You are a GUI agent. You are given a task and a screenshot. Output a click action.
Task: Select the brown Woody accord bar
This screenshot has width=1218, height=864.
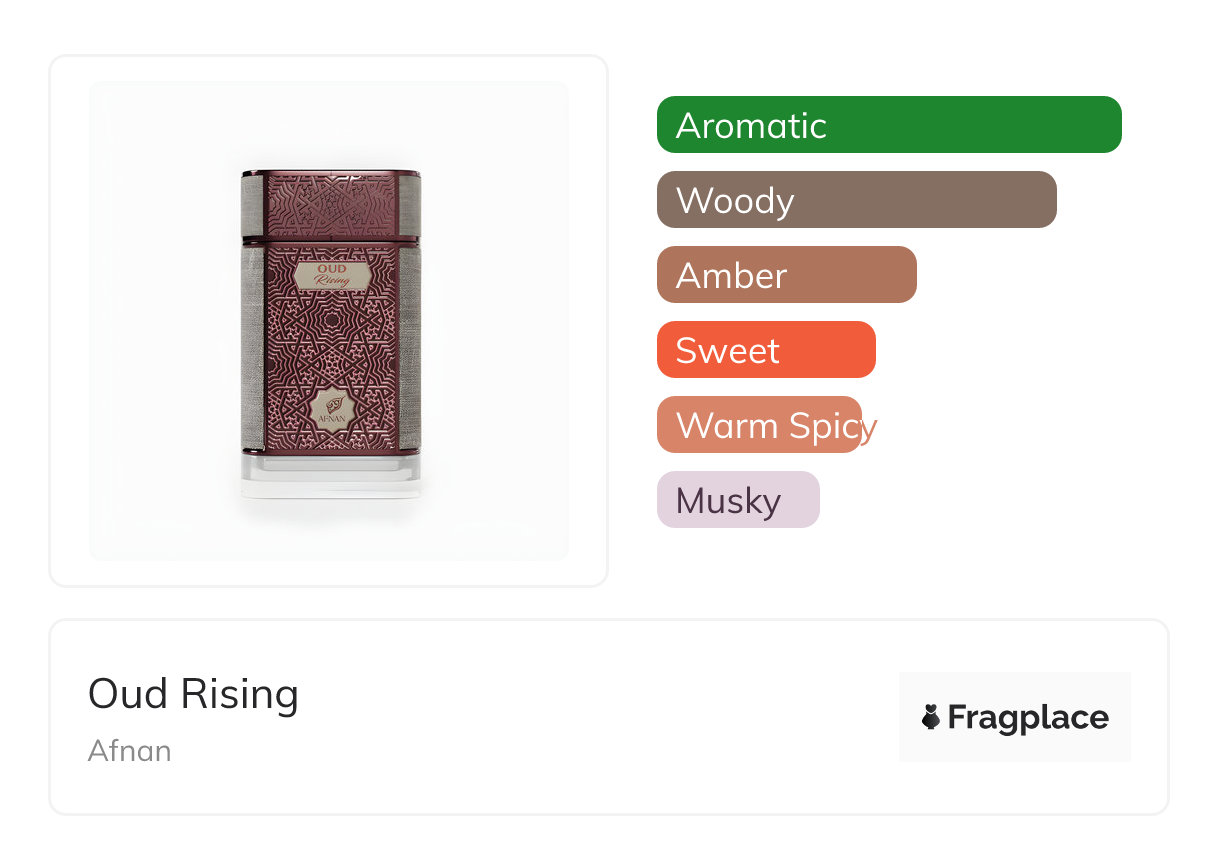tap(856, 200)
